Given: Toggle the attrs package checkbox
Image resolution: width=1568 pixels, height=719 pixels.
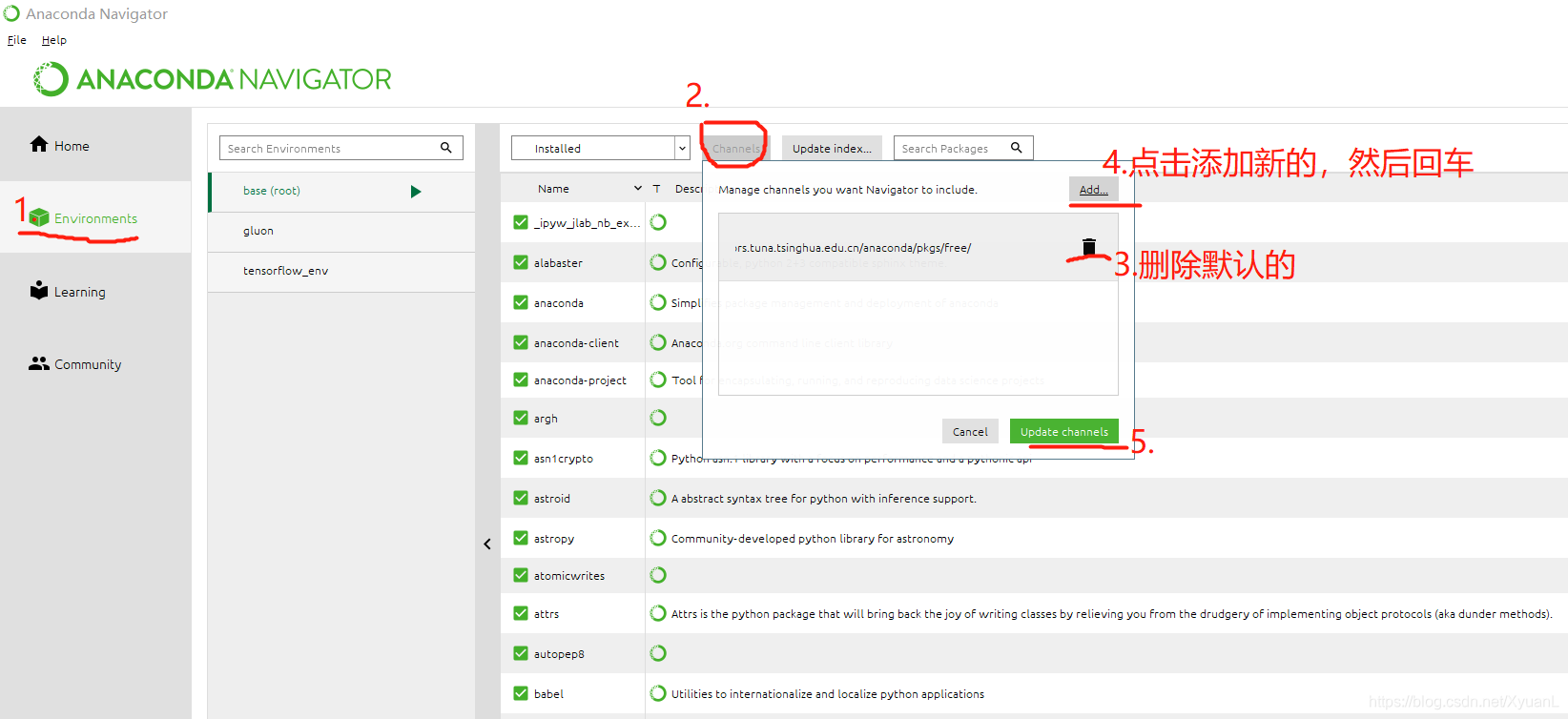Looking at the screenshot, I should (x=521, y=613).
